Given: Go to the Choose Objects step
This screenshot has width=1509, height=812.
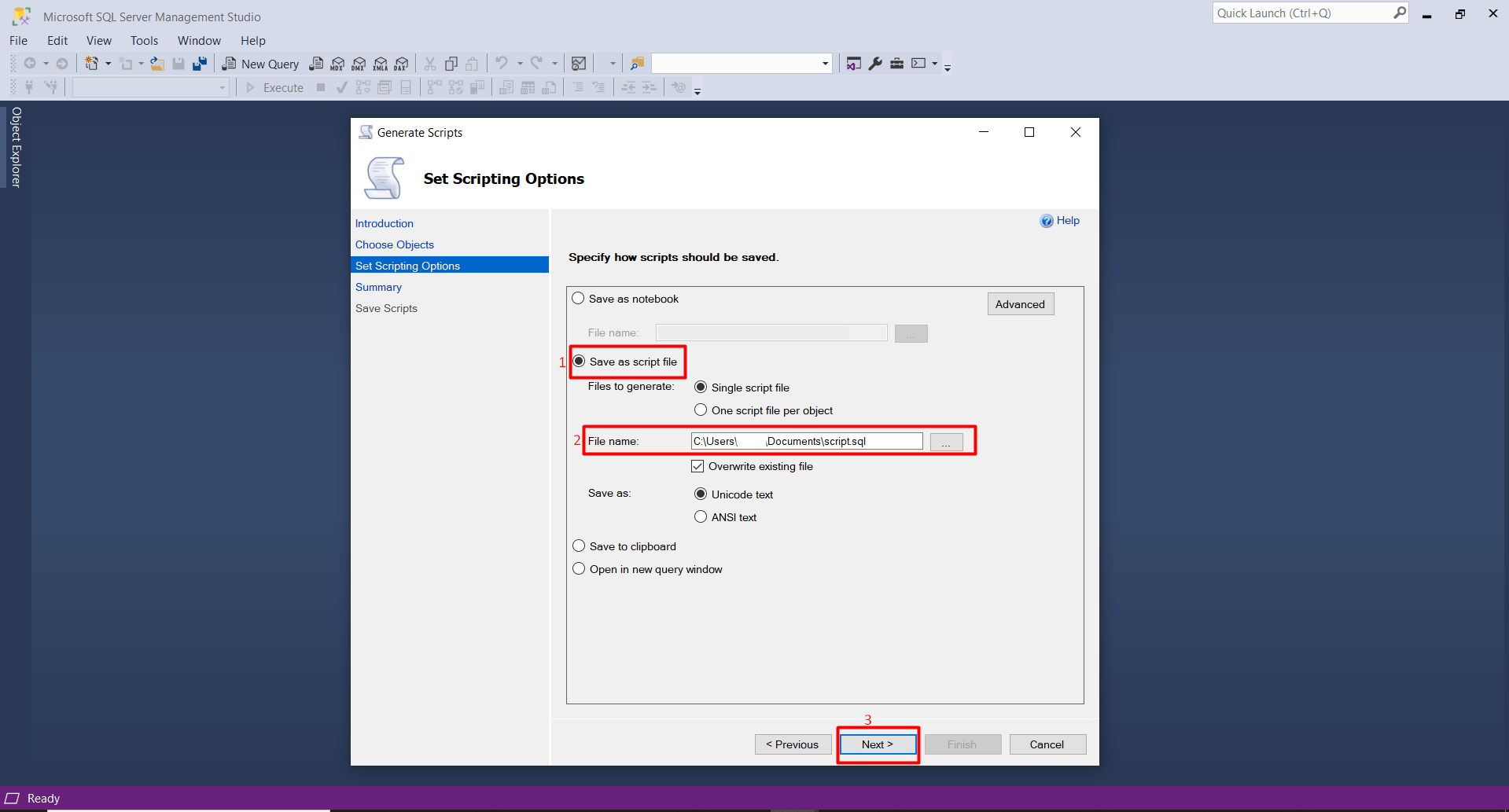Looking at the screenshot, I should (x=394, y=244).
